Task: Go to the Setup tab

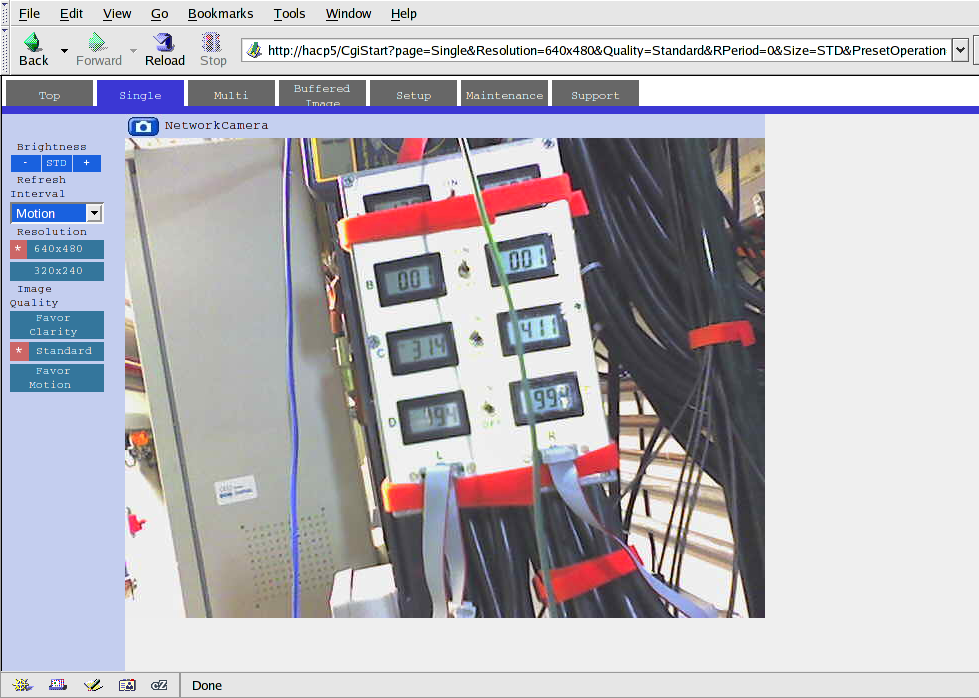Action: (413, 94)
